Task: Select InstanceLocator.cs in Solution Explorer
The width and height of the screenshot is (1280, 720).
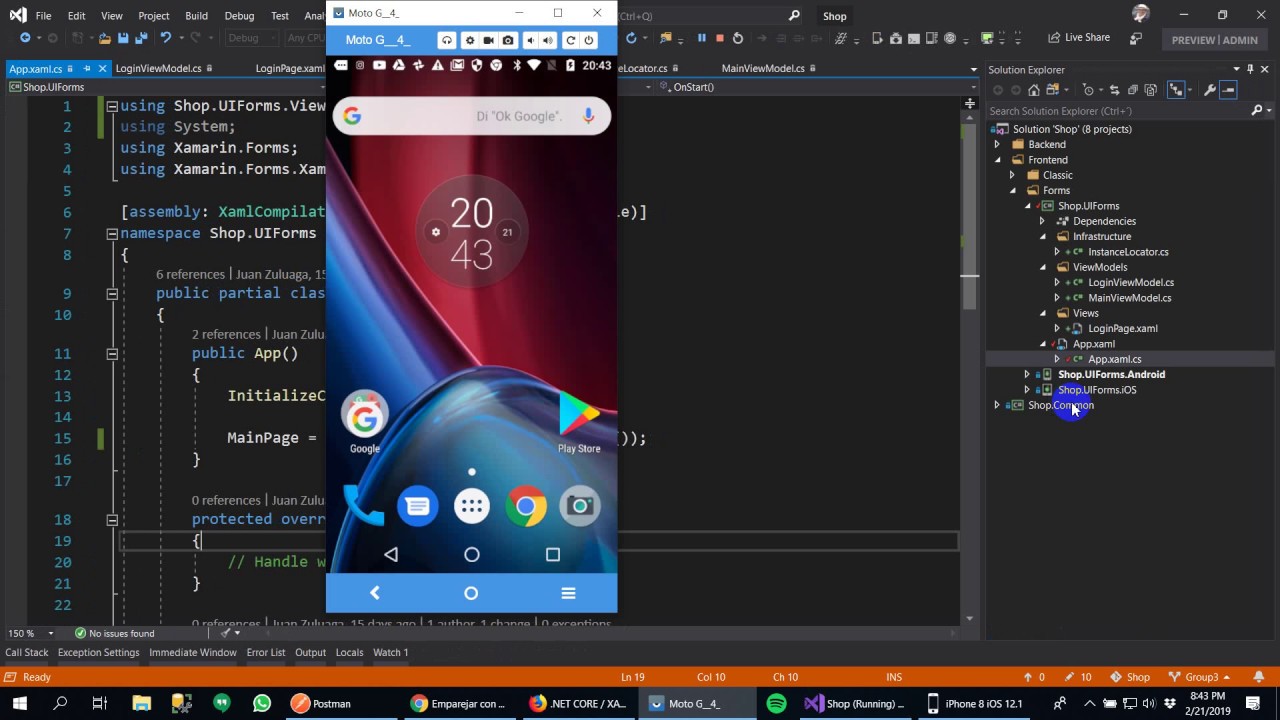Action: (1128, 252)
